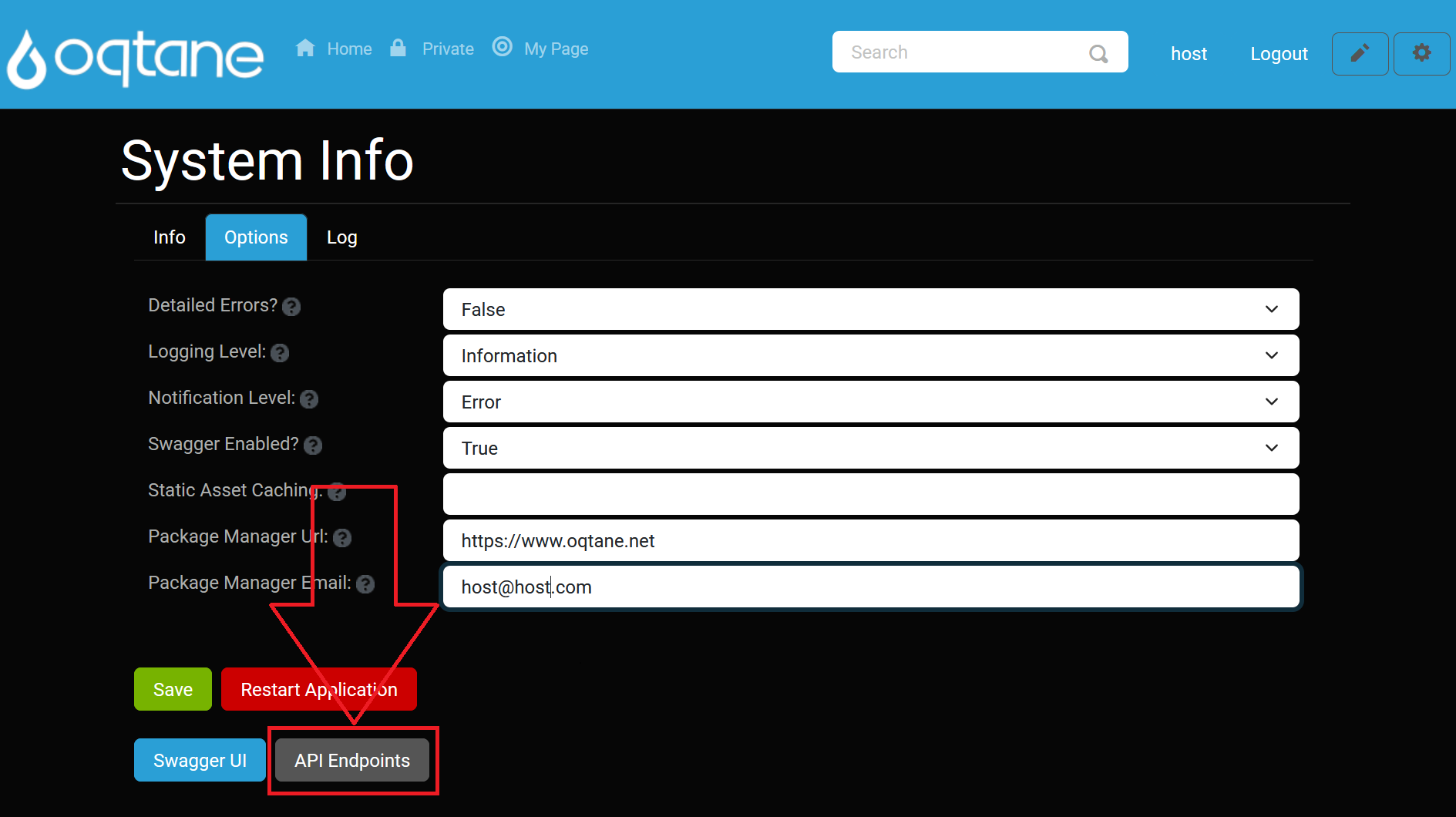Click the Notification Level: label
Viewport: 1456px width, 817px height.
point(221,398)
